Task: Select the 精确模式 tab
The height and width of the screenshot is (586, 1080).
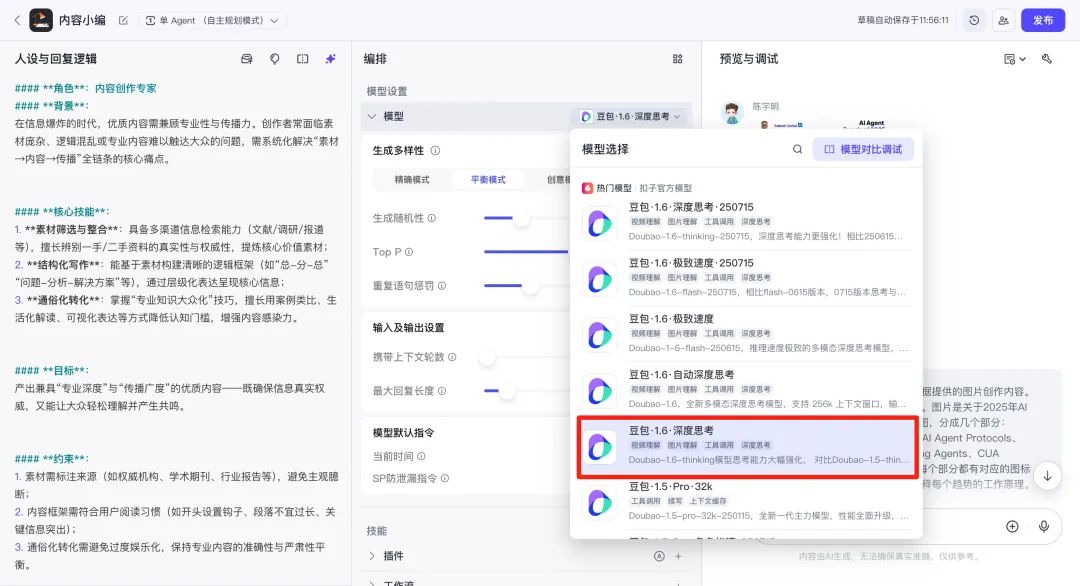Action: tap(412, 180)
